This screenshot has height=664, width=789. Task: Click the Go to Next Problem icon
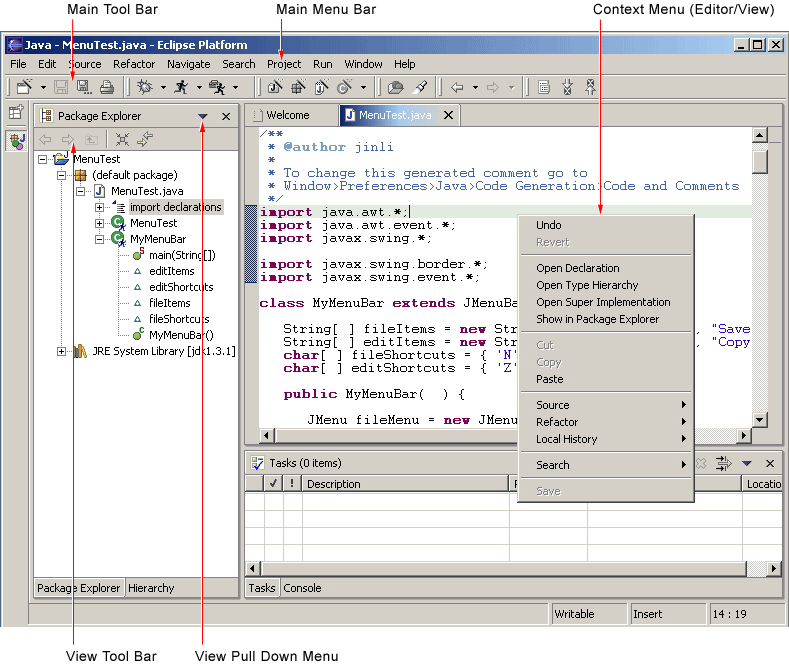coord(567,87)
